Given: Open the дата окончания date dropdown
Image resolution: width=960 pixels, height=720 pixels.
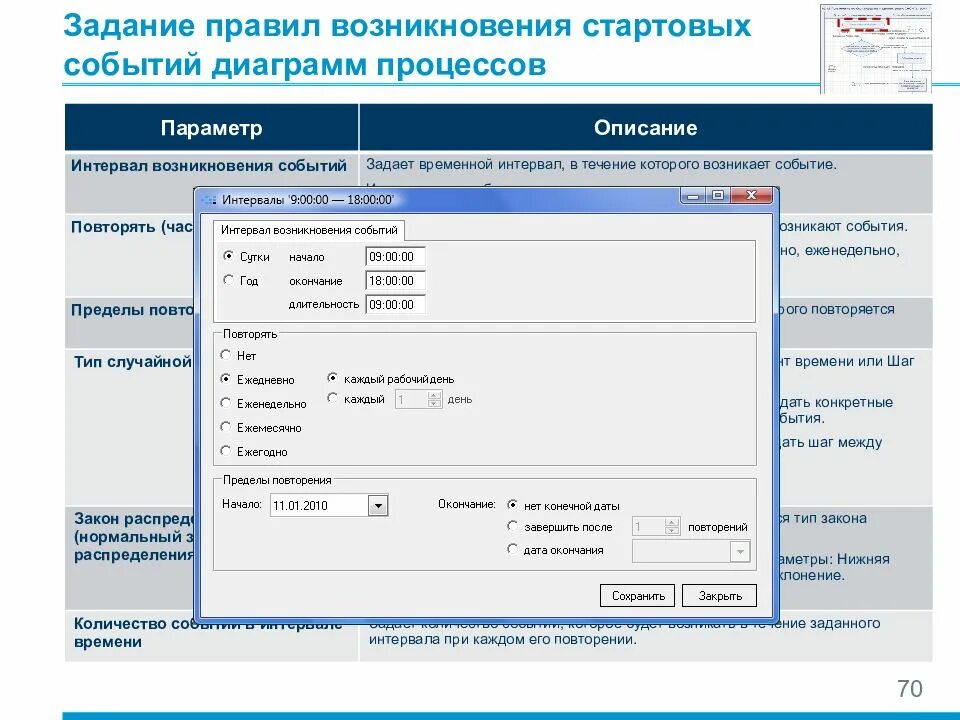Looking at the screenshot, I should 740,552.
